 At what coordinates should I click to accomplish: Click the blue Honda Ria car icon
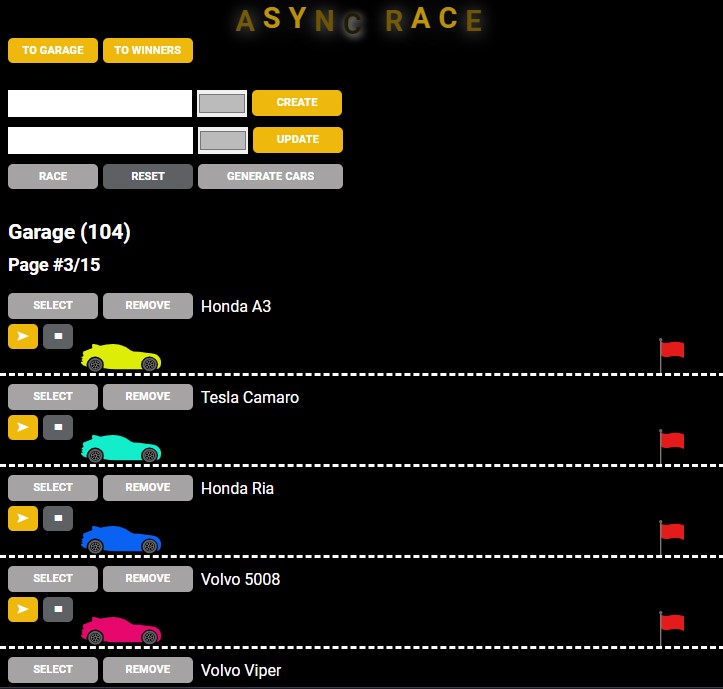(x=121, y=539)
